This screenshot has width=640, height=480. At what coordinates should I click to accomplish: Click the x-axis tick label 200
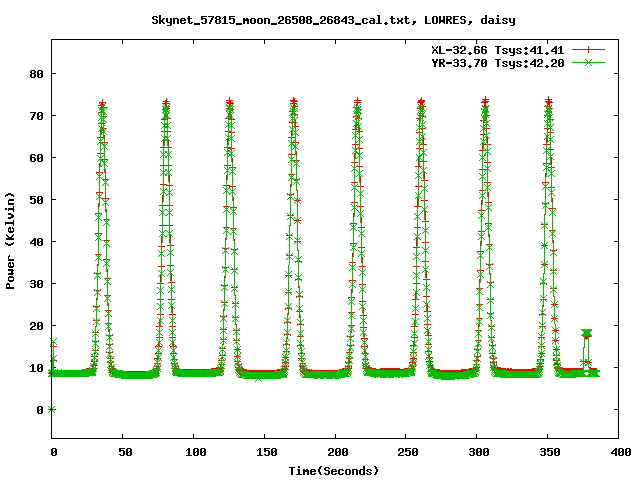pos(338,452)
